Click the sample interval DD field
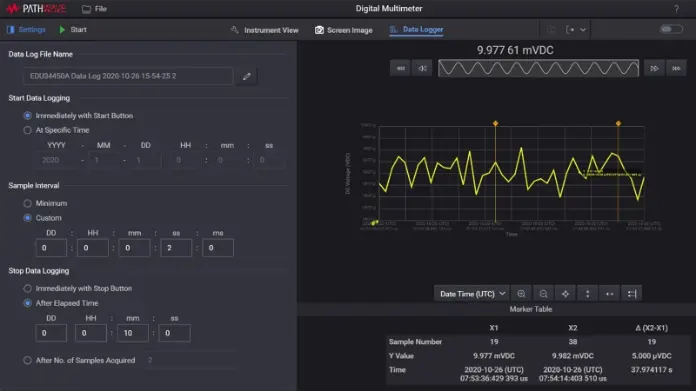This screenshot has width=696, height=391. [51, 248]
